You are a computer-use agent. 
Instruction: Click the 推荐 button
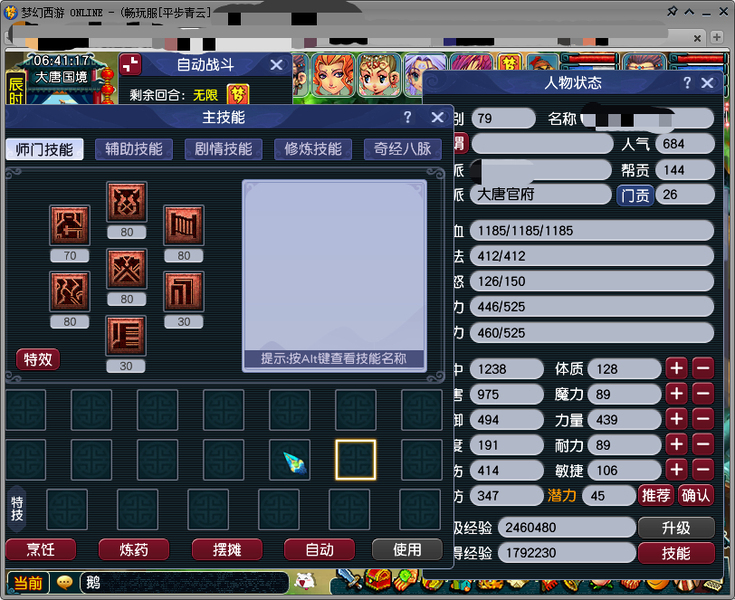coord(656,495)
